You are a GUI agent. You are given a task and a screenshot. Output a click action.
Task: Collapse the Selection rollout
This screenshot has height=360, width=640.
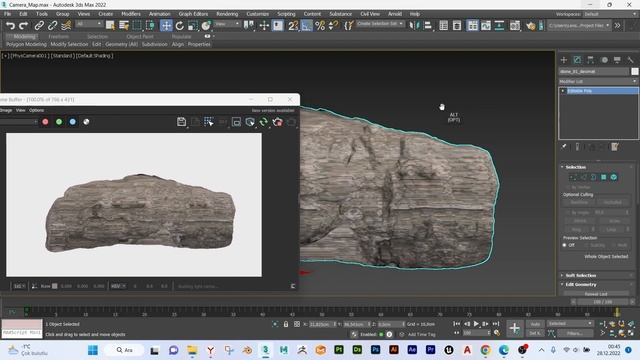pyautogui.click(x=576, y=167)
